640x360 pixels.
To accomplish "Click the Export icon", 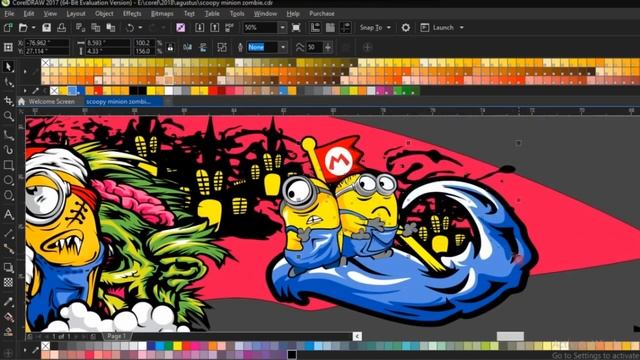I will pos(214,27).
